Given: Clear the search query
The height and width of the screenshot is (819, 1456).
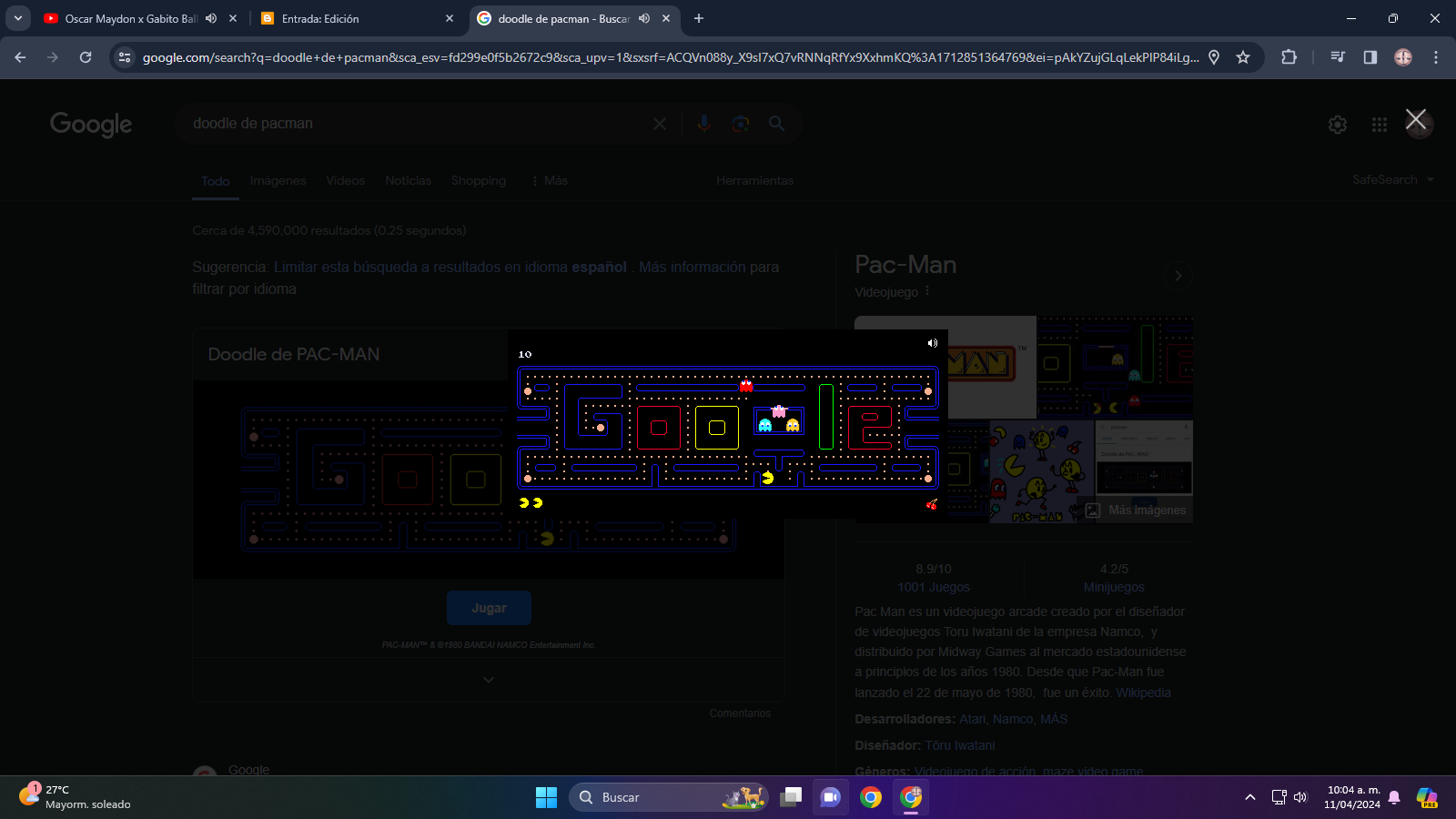Looking at the screenshot, I should pyautogui.click(x=660, y=124).
